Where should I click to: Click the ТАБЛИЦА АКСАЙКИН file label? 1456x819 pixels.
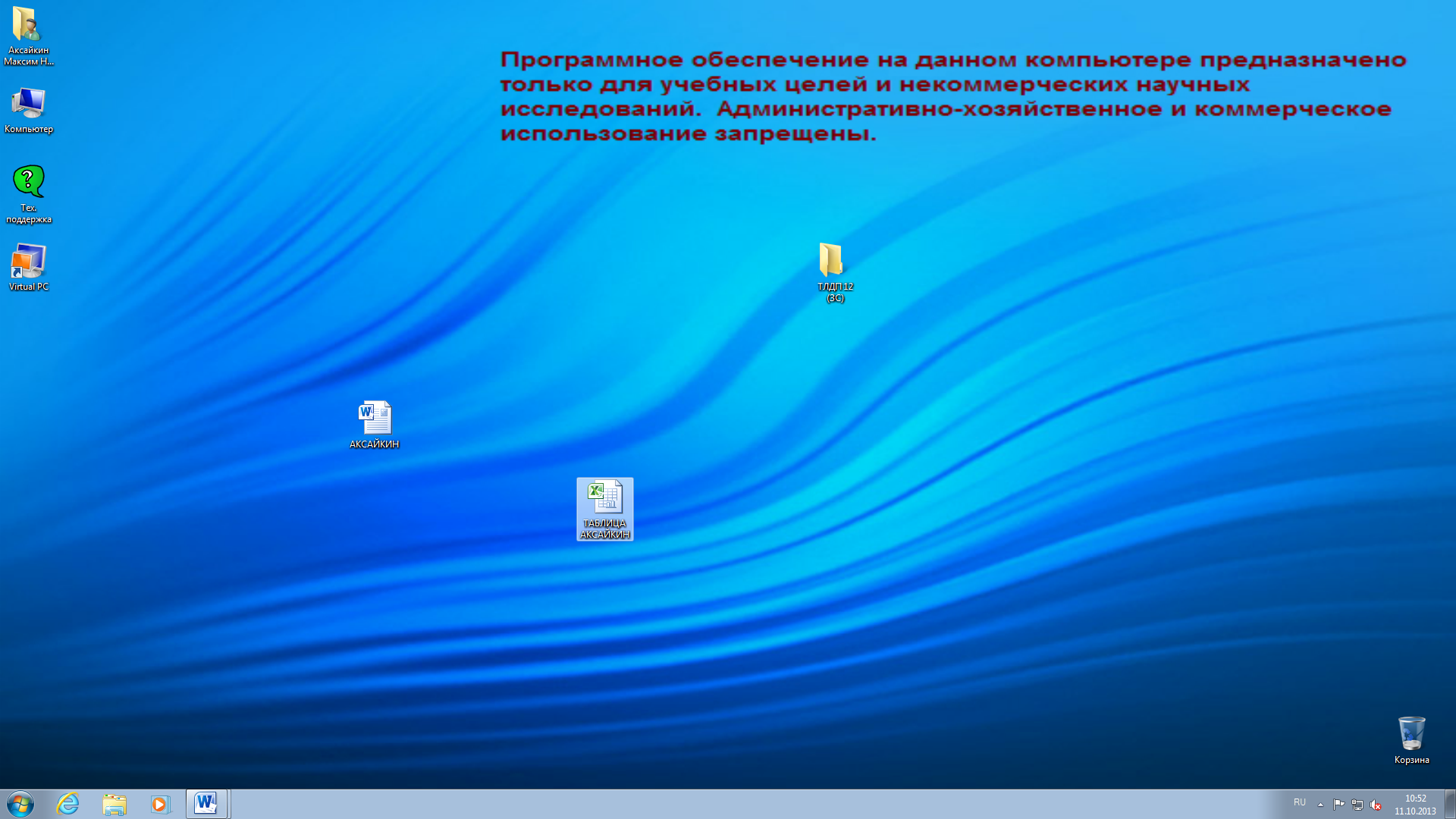[x=604, y=529]
